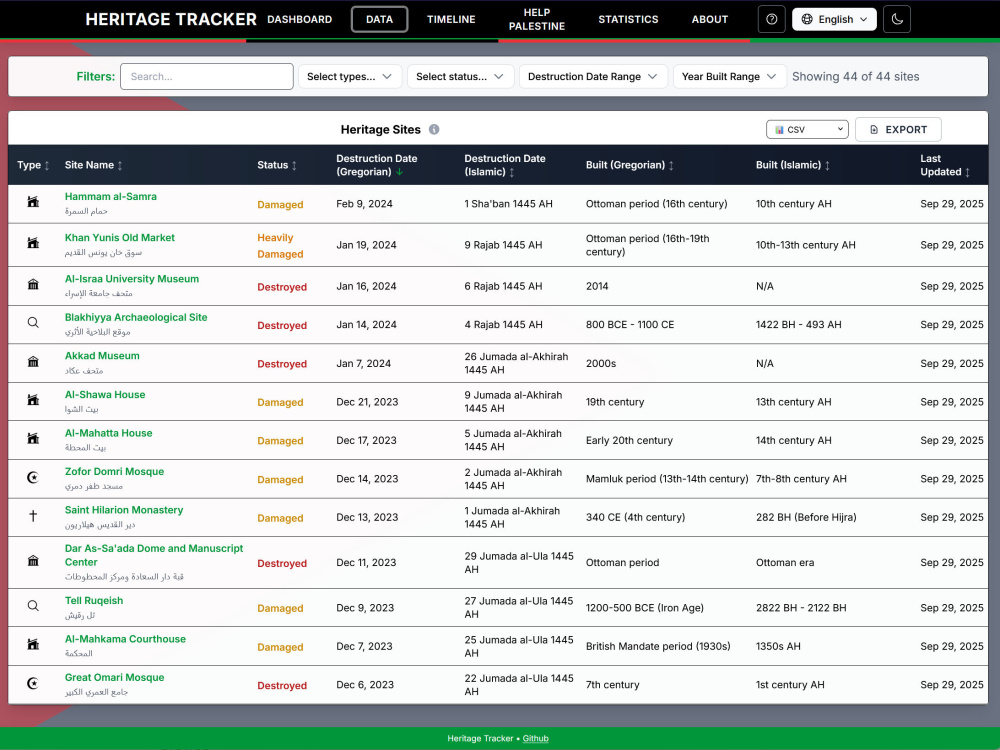Sort by Type column arrows
The width and height of the screenshot is (1000, 750).
click(47, 165)
